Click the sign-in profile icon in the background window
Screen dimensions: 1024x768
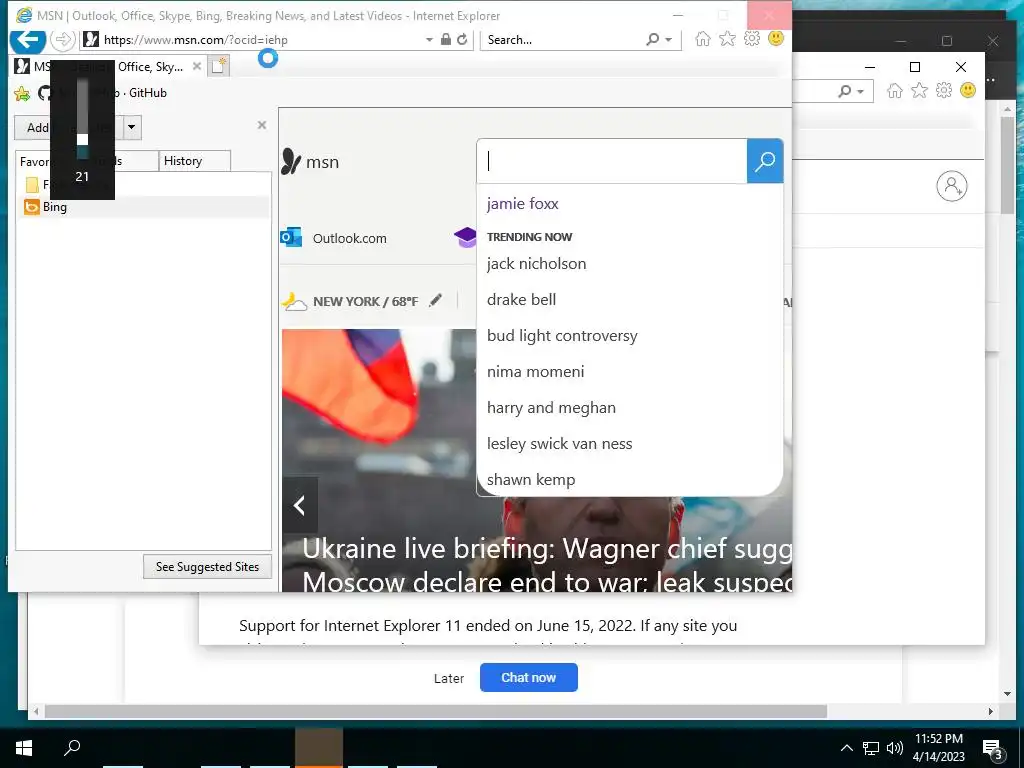[952, 187]
